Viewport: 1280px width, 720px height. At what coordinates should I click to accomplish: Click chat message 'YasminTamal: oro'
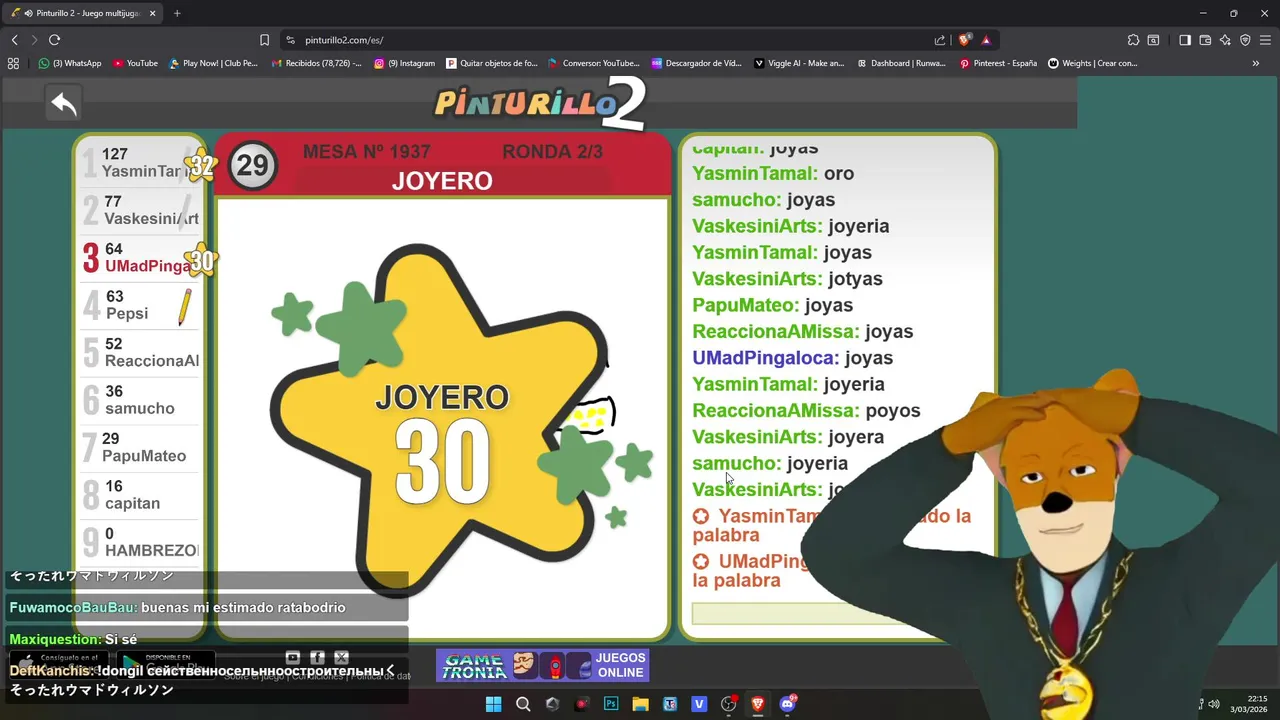(773, 173)
